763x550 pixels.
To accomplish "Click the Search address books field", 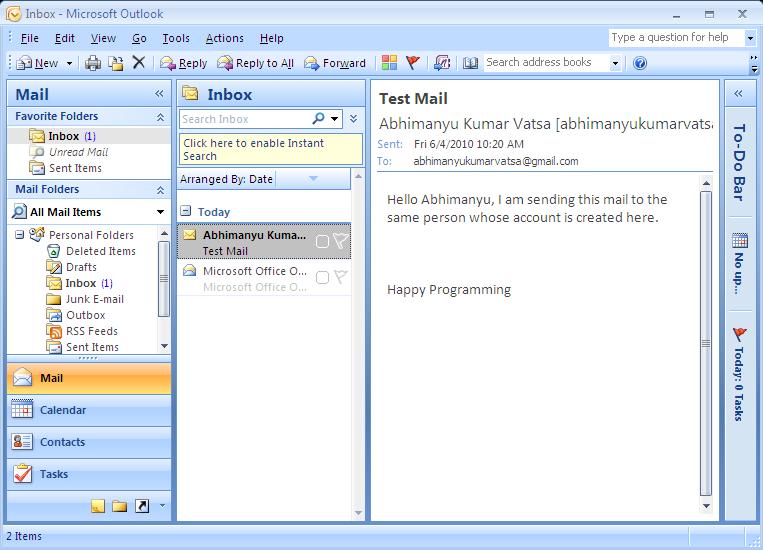I will (x=546, y=63).
